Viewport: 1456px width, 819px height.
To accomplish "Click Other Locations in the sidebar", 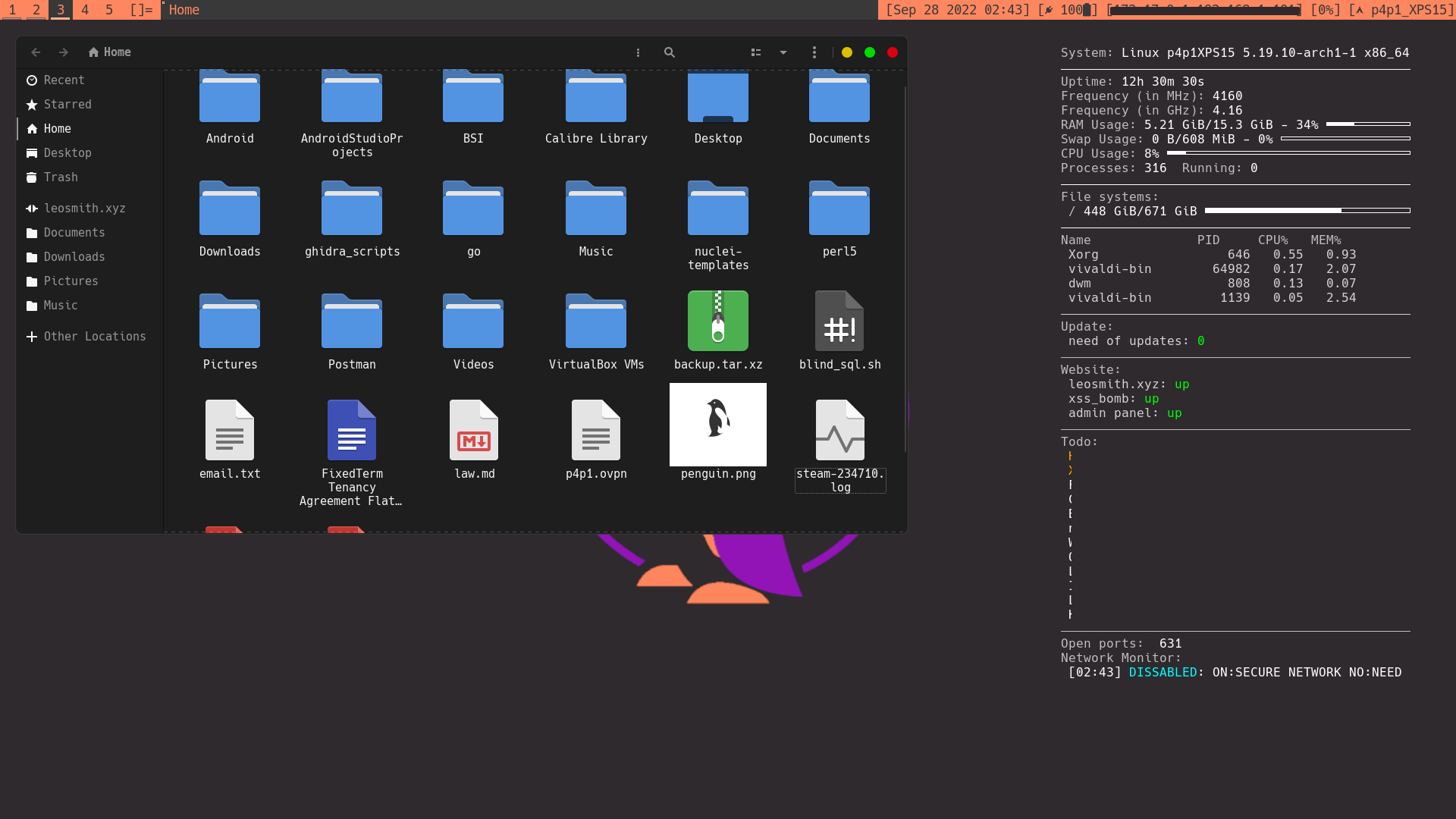I will tap(93, 337).
